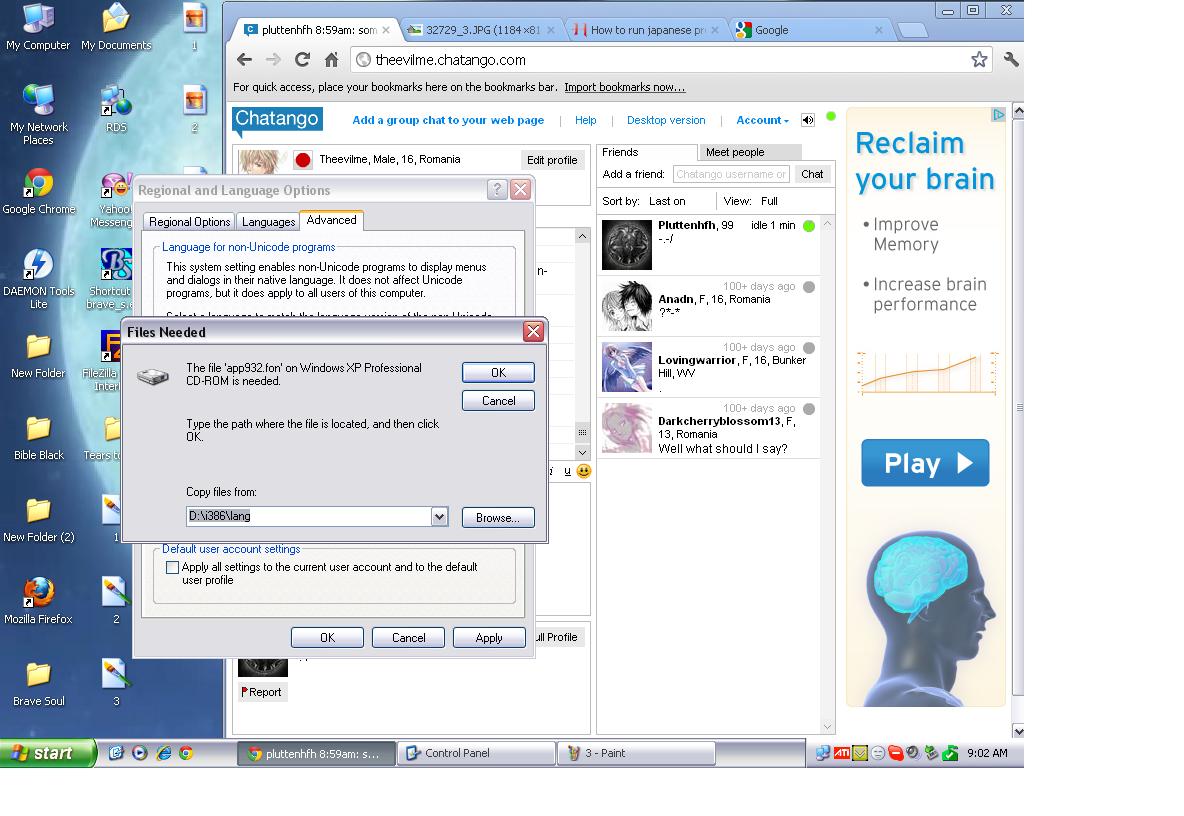The width and height of the screenshot is (1184, 816).
Task: Click Cancel in Regional and Language Options
Action: click(409, 638)
